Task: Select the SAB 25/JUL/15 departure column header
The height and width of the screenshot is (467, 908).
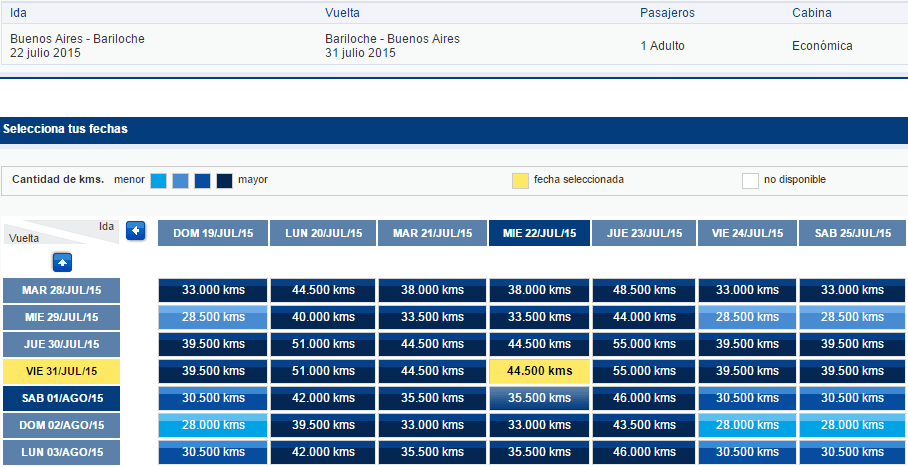Action: (x=852, y=233)
